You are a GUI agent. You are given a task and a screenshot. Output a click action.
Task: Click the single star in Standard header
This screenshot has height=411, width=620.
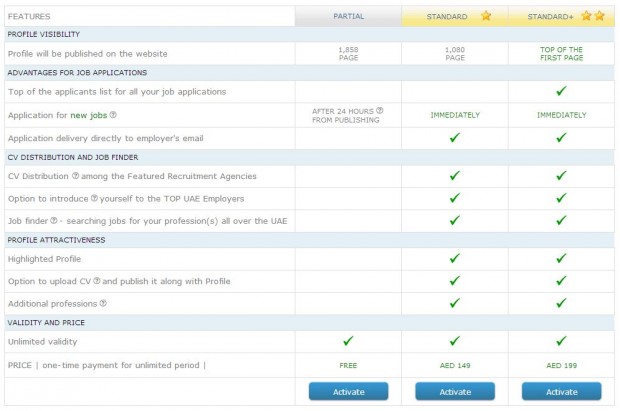(x=486, y=16)
